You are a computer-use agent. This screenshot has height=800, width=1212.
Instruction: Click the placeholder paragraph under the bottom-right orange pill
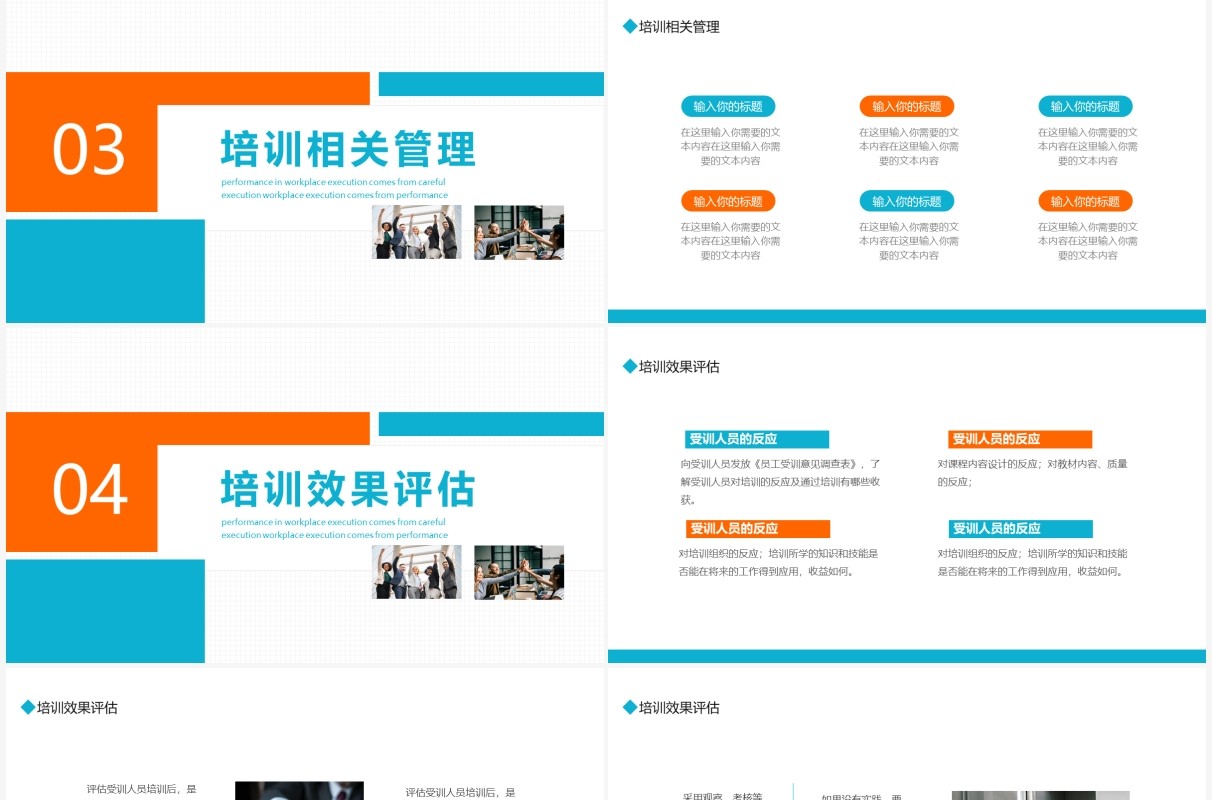1088,241
